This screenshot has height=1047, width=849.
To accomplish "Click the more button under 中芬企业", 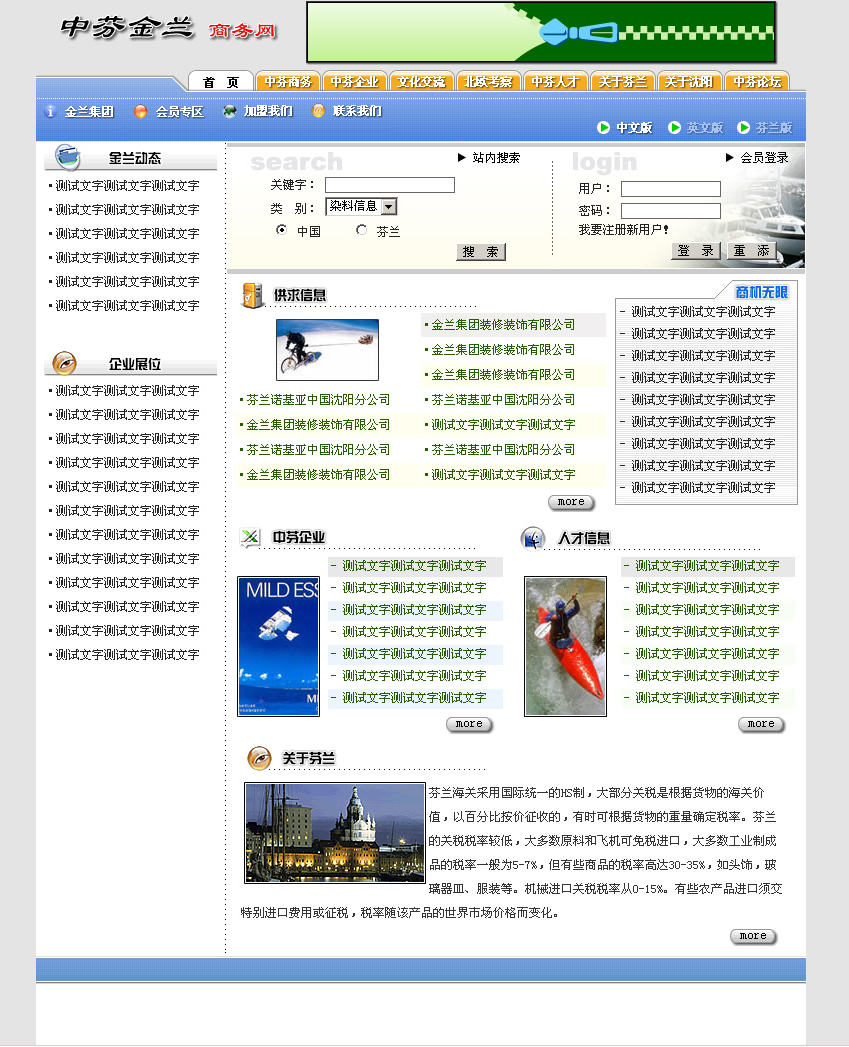I will click(x=469, y=724).
